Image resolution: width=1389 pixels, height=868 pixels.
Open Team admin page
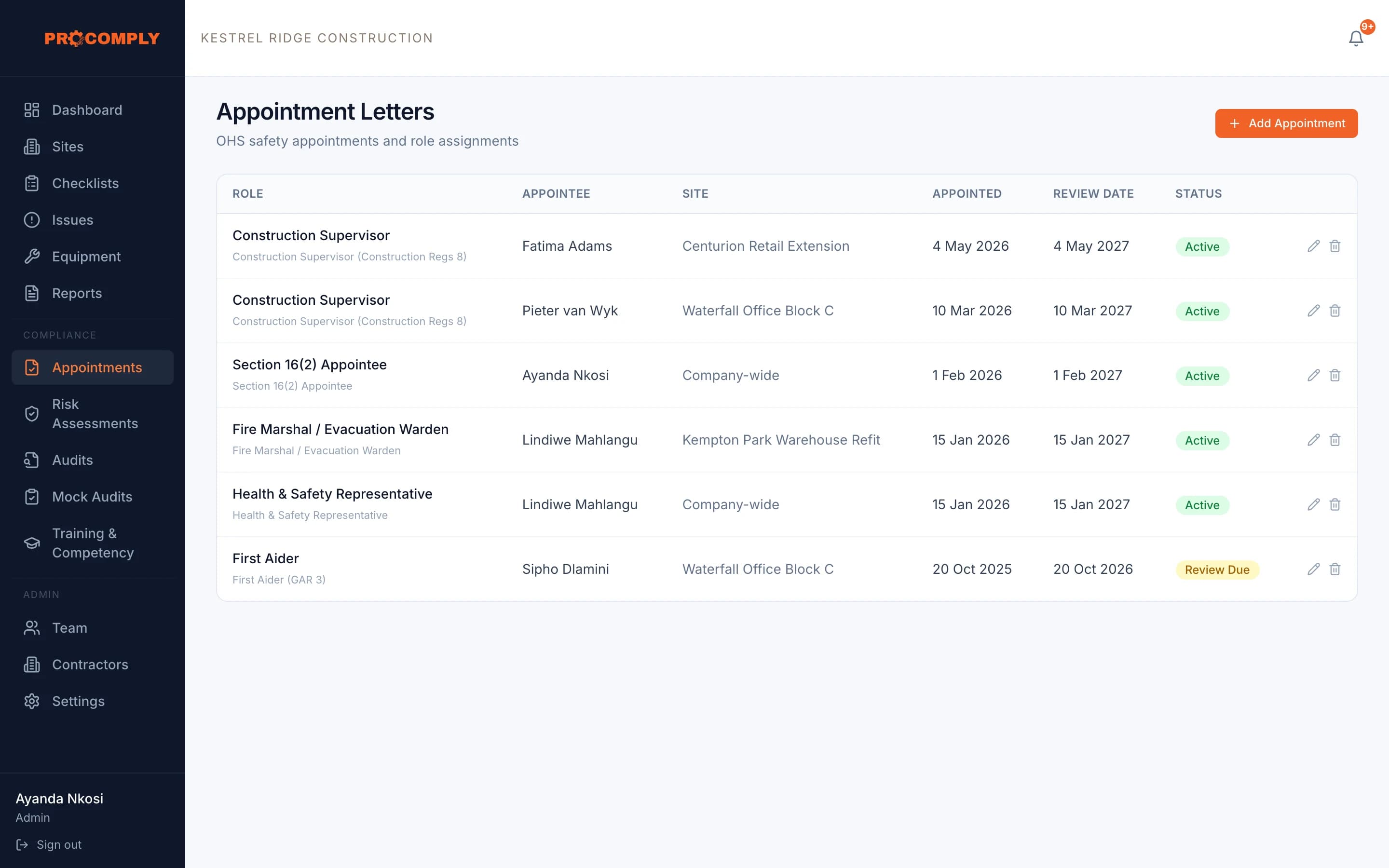click(93, 628)
